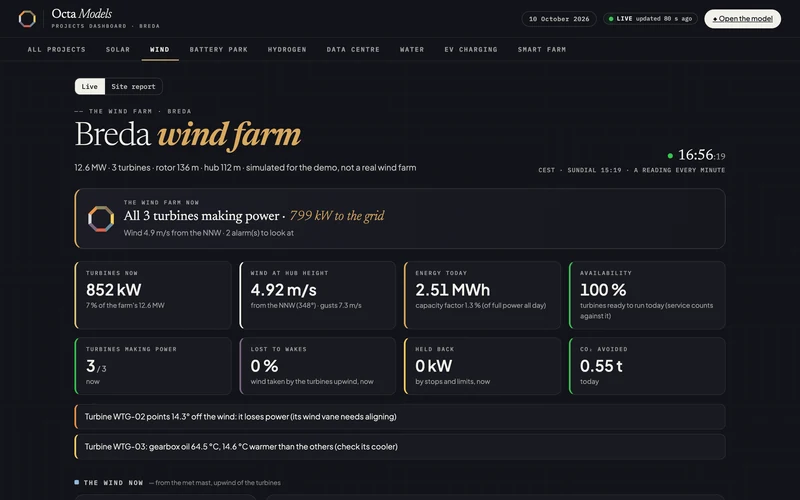The height and width of the screenshot is (500, 800).
Task: Click the '12.6 MW · 3 turbines' description line
Action: click(x=245, y=168)
